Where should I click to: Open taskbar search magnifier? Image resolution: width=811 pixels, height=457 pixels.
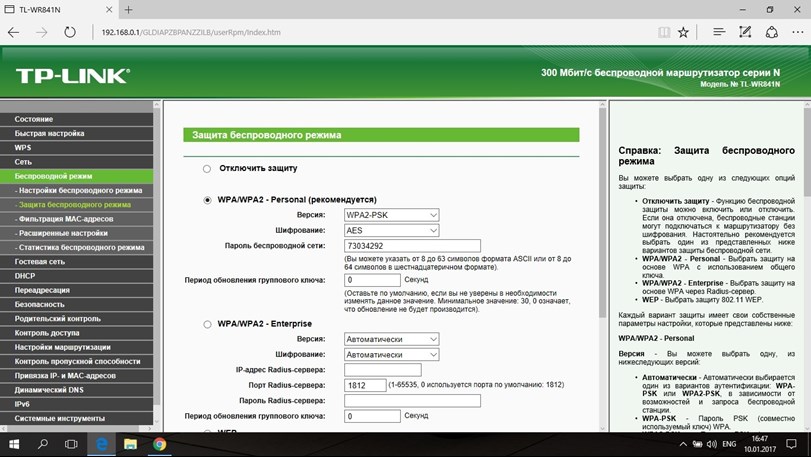click(x=43, y=444)
